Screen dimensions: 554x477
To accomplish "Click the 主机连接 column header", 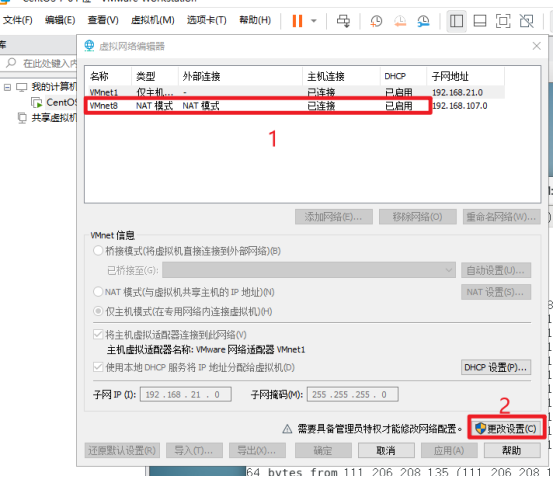I will [341, 76].
